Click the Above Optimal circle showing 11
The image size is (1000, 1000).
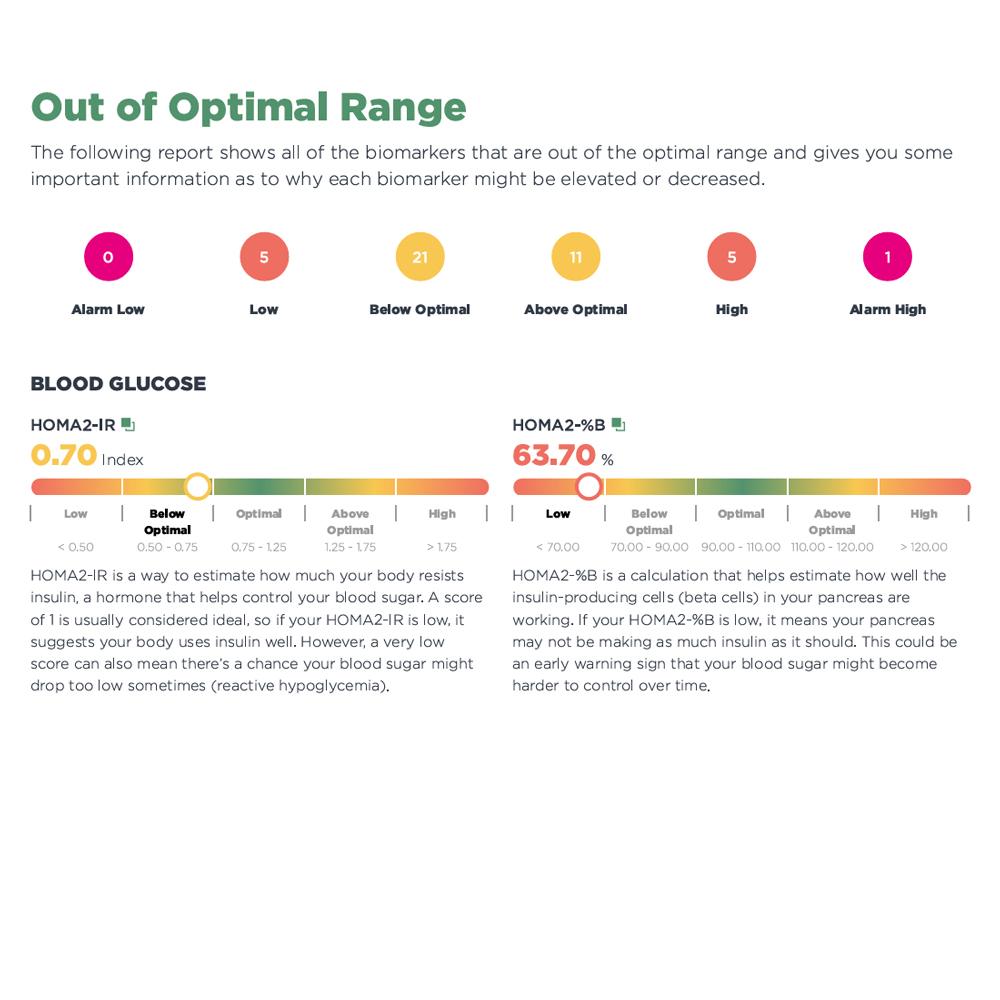click(x=576, y=257)
